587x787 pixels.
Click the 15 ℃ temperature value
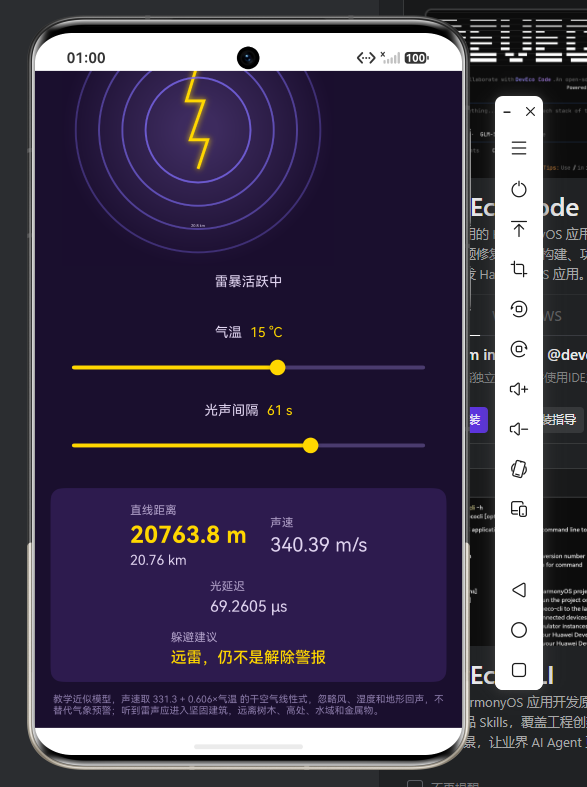click(266, 332)
